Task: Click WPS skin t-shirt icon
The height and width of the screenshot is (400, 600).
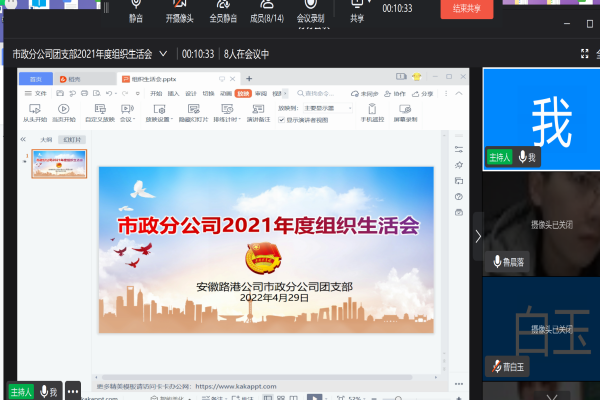Action: coord(417,77)
